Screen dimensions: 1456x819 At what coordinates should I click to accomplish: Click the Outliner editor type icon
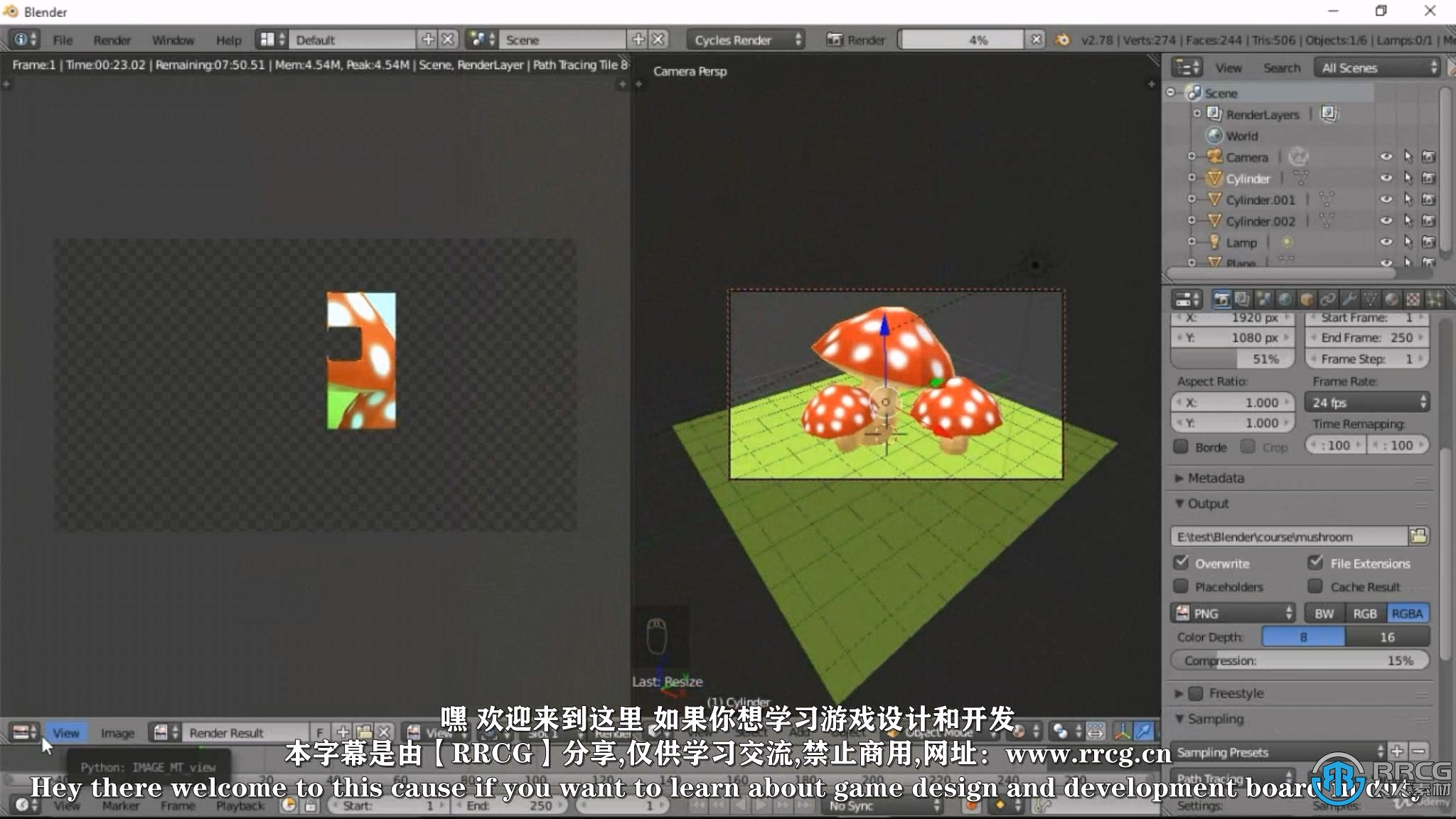click(1188, 68)
